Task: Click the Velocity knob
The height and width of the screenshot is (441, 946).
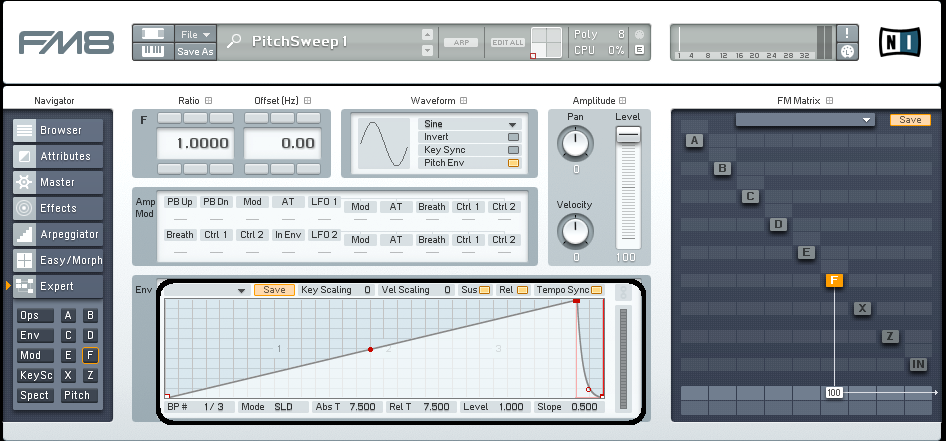Action: tap(576, 232)
